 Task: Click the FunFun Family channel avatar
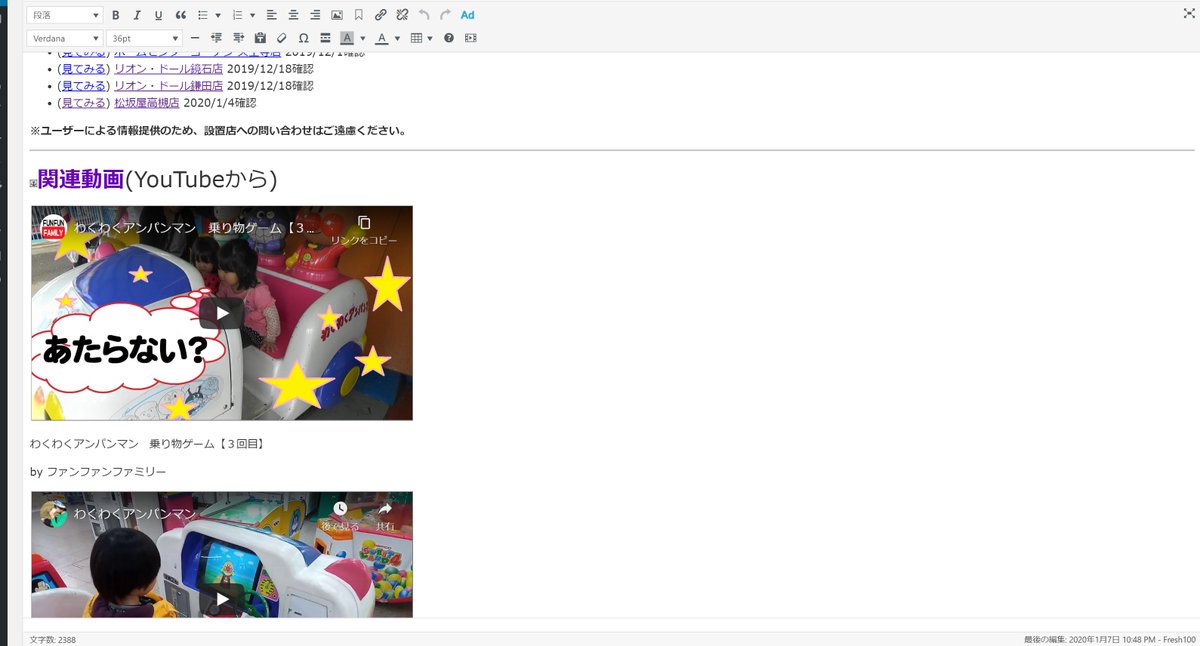tap(53, 227)
